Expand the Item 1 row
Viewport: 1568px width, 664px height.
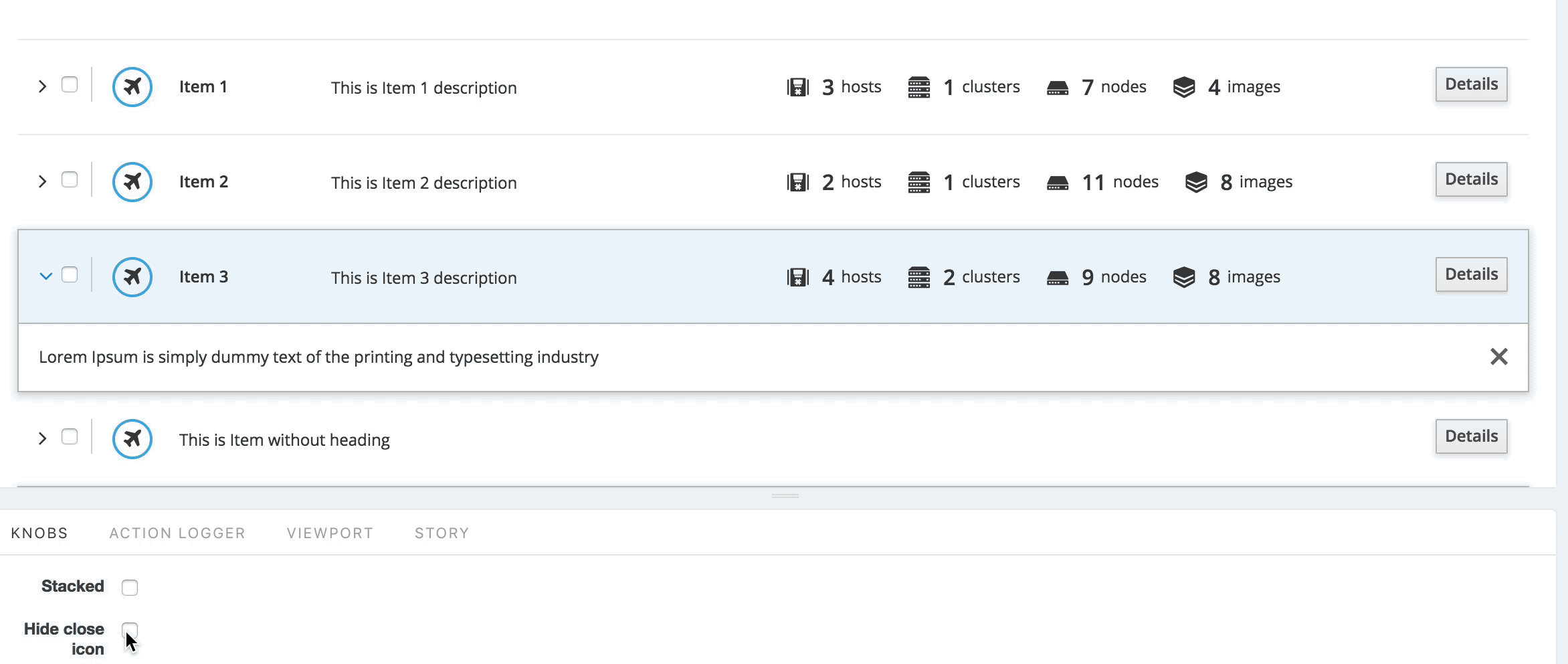click(x=42, y=86)
